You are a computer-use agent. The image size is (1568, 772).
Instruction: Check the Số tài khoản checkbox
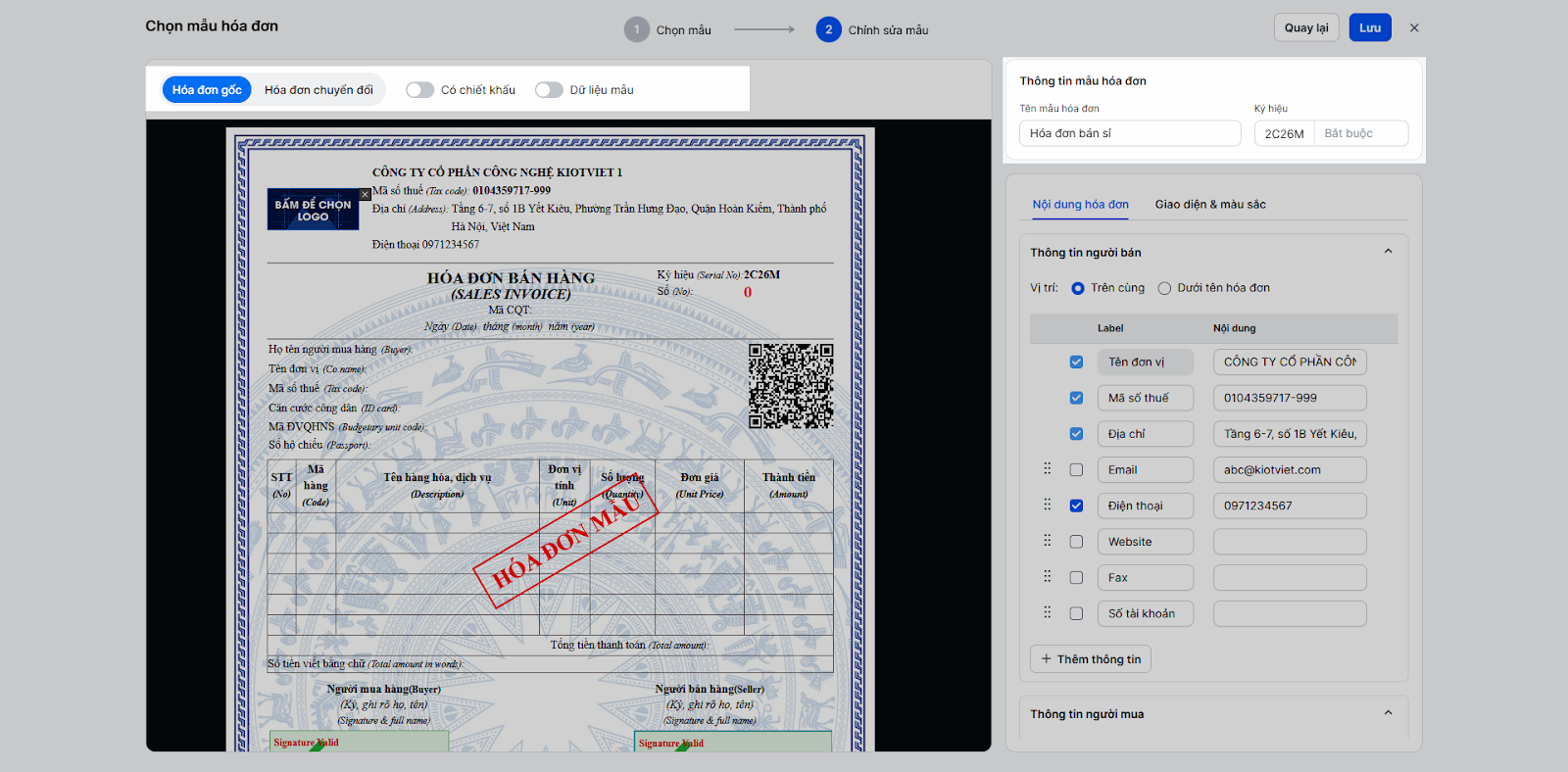tap(1076, 613)
